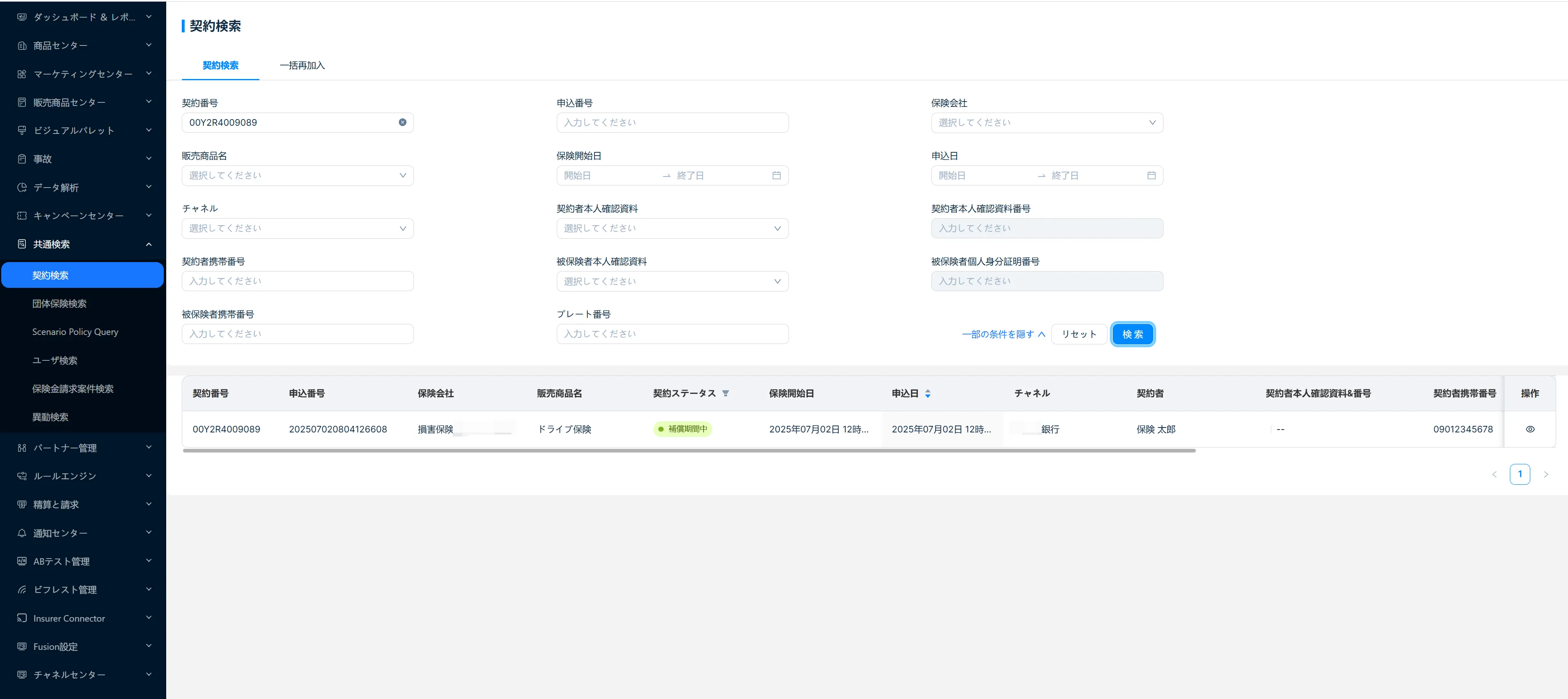Open 団体保険検索 in the sidebar
1568x699 pixels.
tap(60, 304)
